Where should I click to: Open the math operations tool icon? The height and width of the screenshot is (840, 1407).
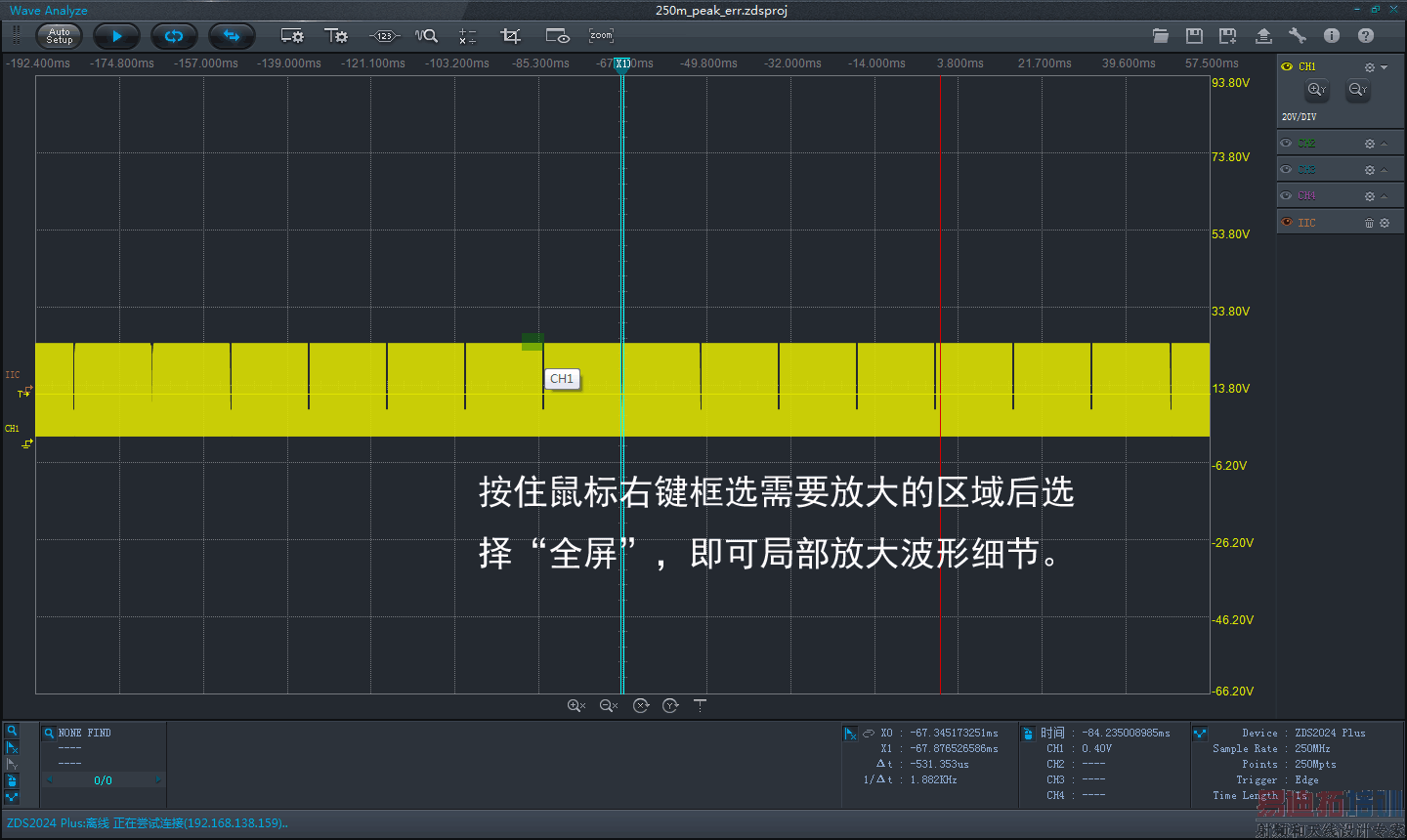click(467, 36)
